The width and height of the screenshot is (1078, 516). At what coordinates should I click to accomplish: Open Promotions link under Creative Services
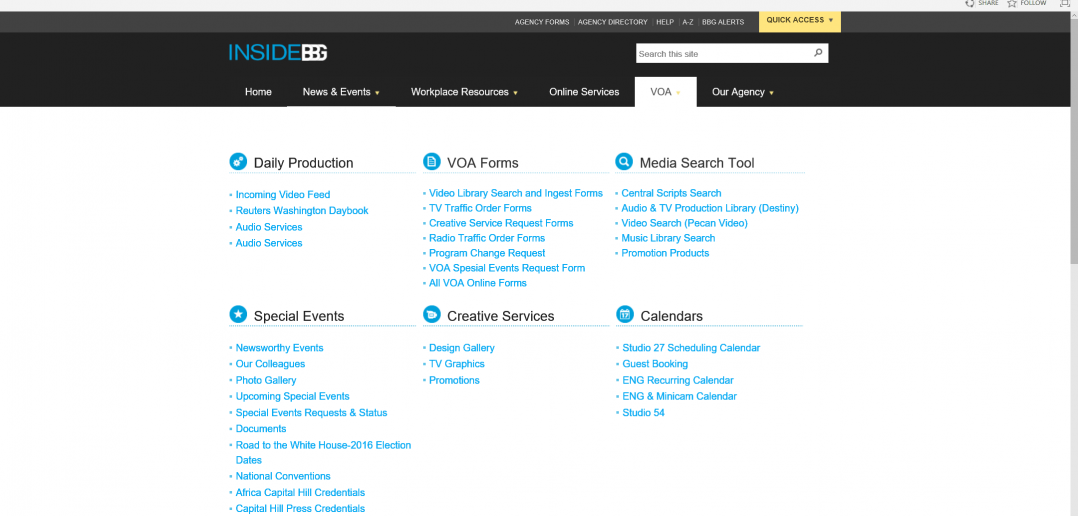454,381
